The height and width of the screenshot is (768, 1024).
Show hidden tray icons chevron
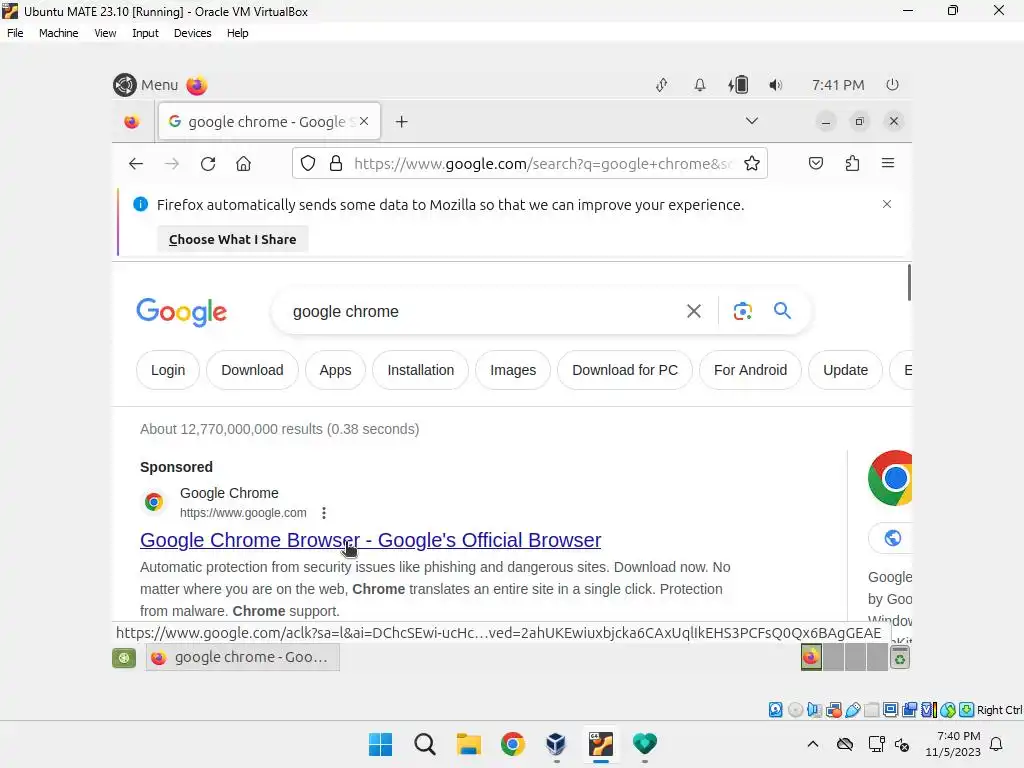[812, 744]
